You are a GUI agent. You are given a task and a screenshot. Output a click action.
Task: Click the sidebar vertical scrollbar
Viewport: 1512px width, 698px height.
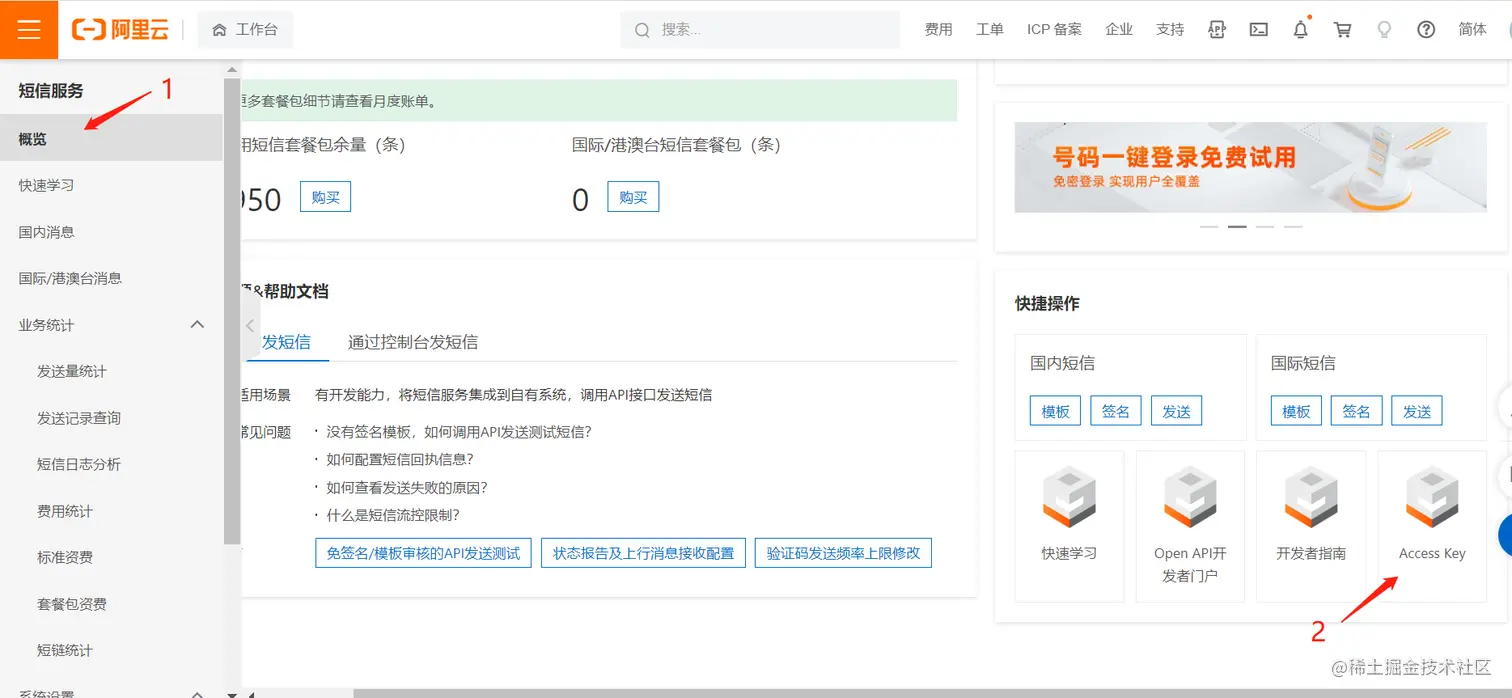pos(232,310)
